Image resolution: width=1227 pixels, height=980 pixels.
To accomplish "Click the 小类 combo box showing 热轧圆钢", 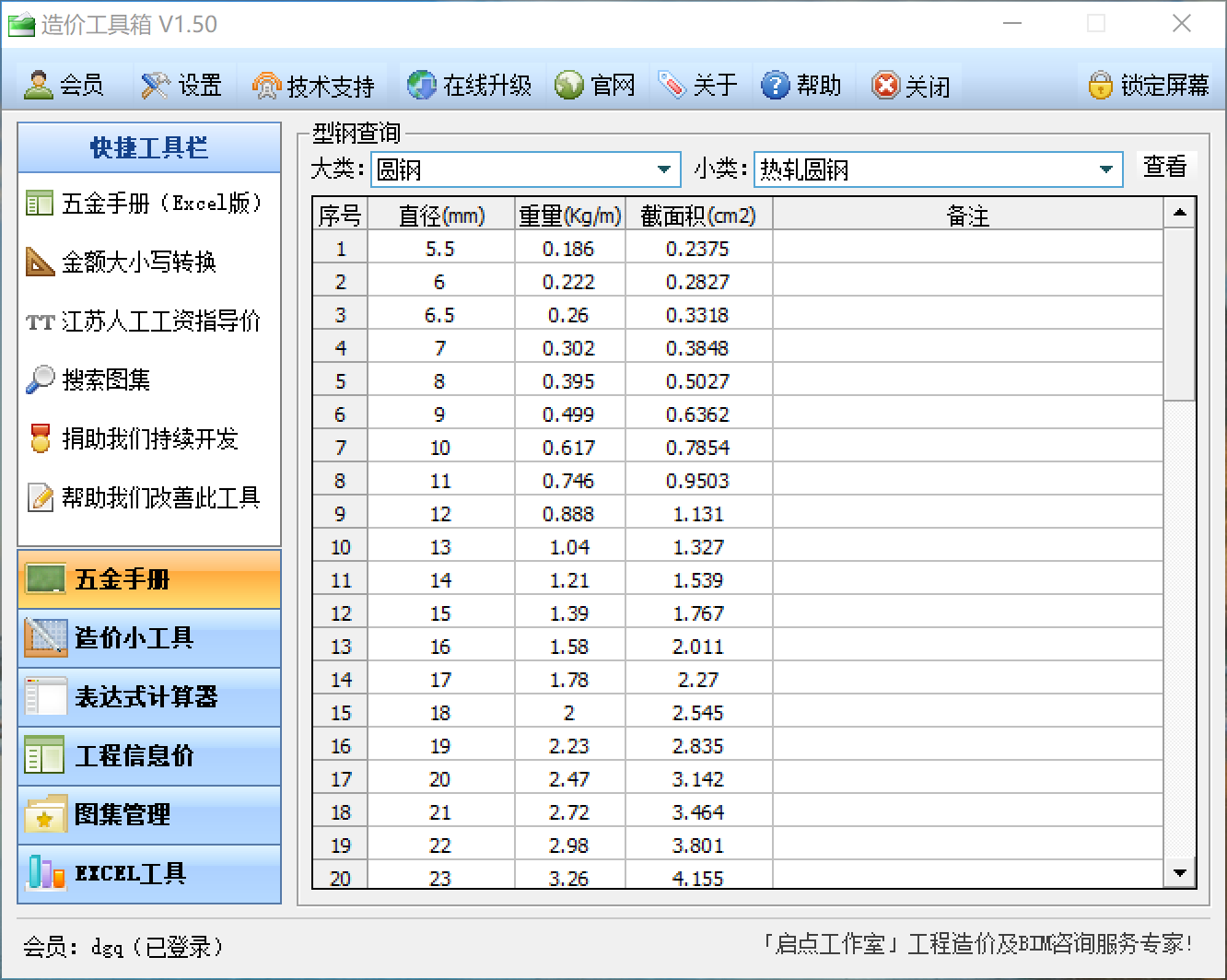I will (938, 169).
